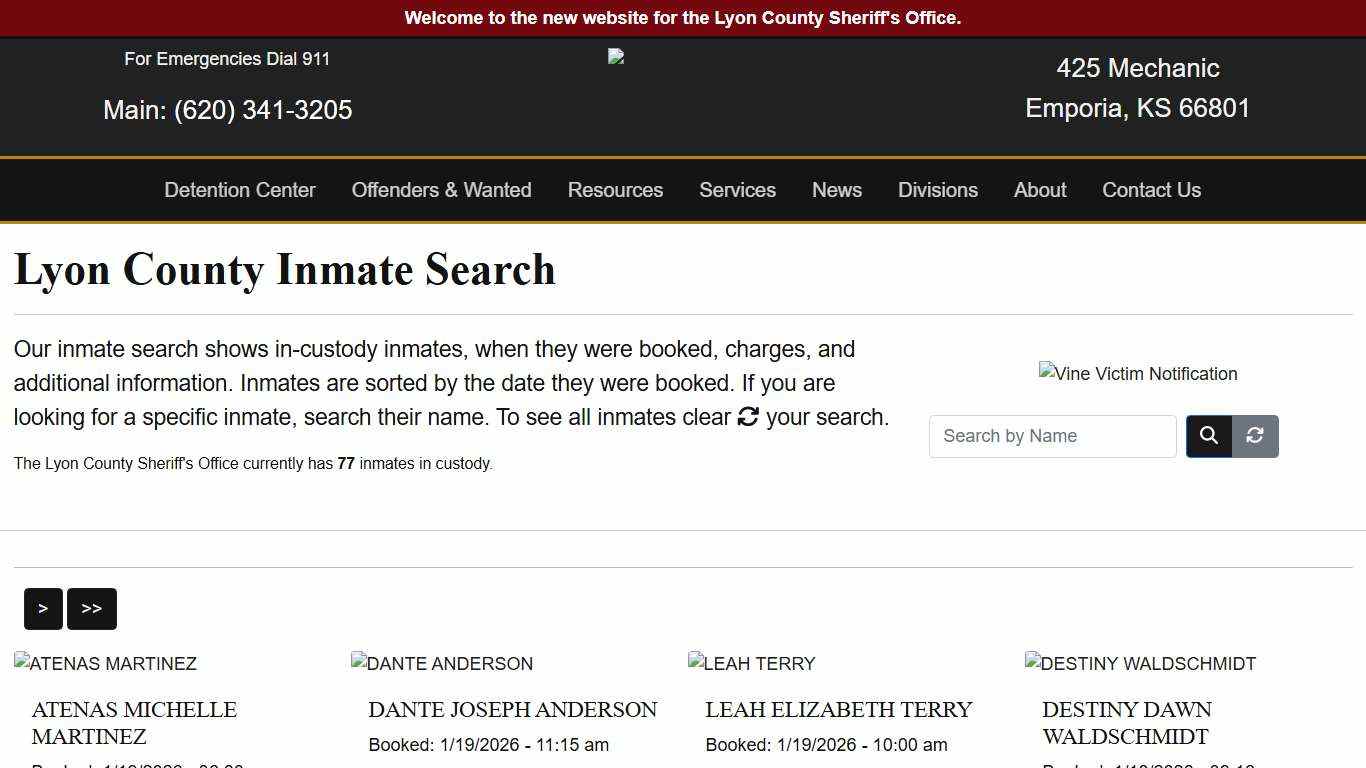The height and width of the screenshot is (768, 1366).
Task: Click the refresh icon beside the search button
Action: pyautogui.click(x=1254, y=436)
